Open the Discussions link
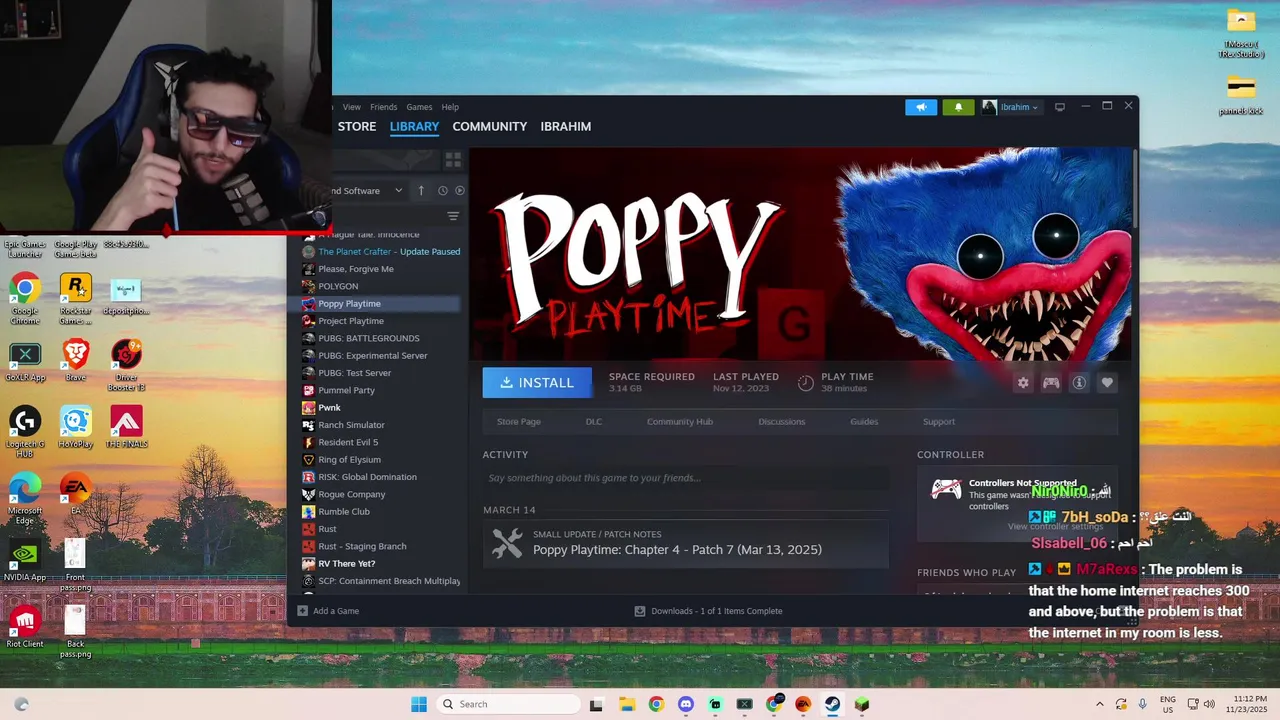 (781, 422)
